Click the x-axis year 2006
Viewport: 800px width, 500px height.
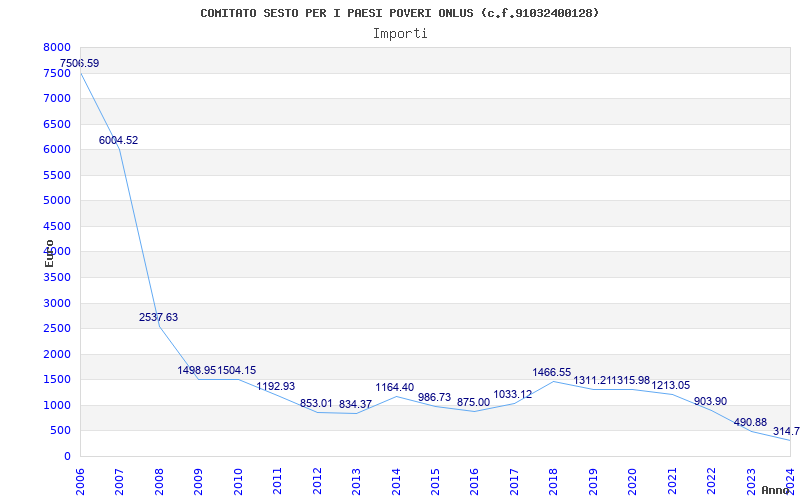point(80,482)
